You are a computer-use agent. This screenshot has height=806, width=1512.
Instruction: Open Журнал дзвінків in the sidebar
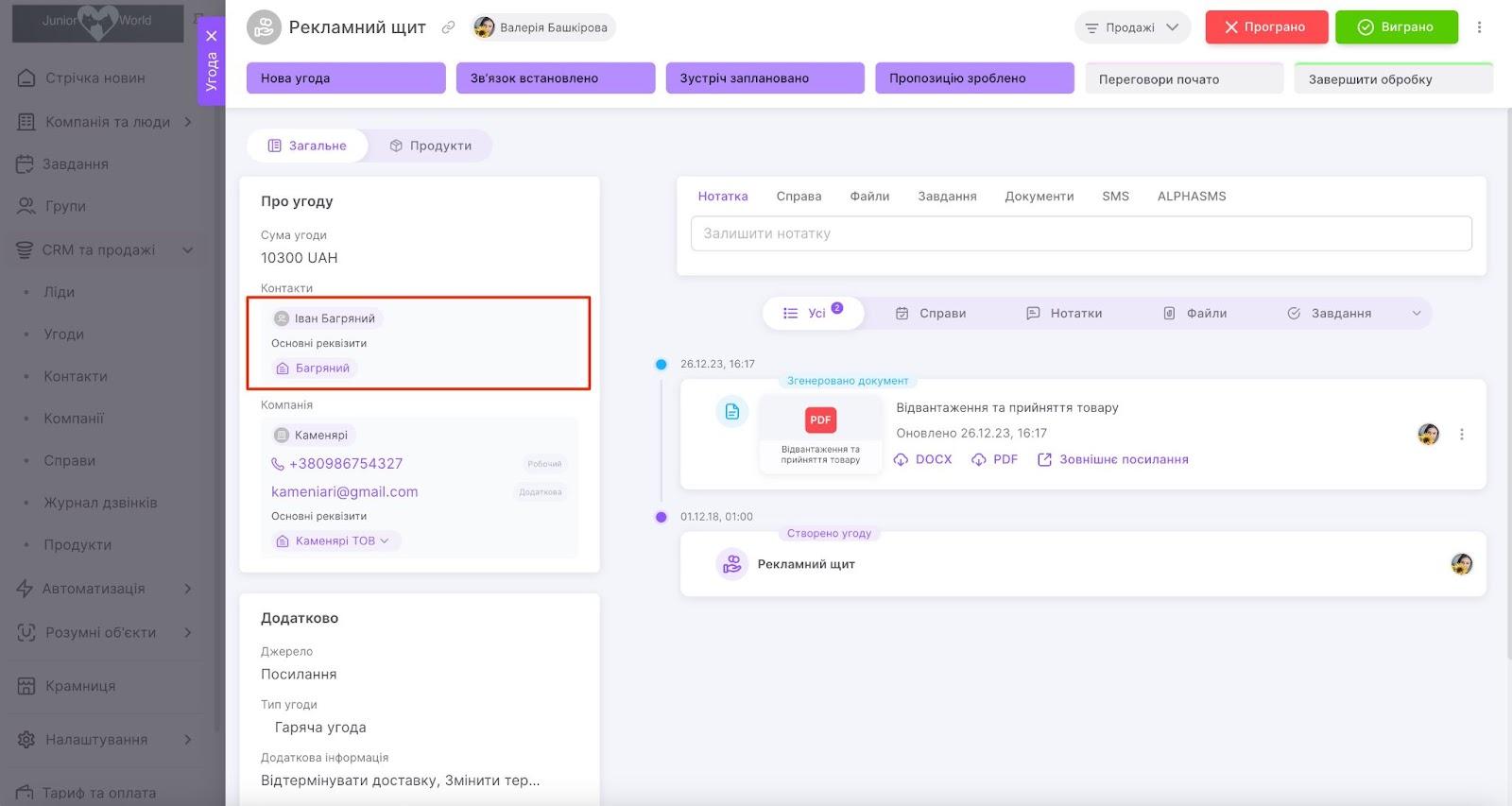pyautogui.click(x=100, y=503)
